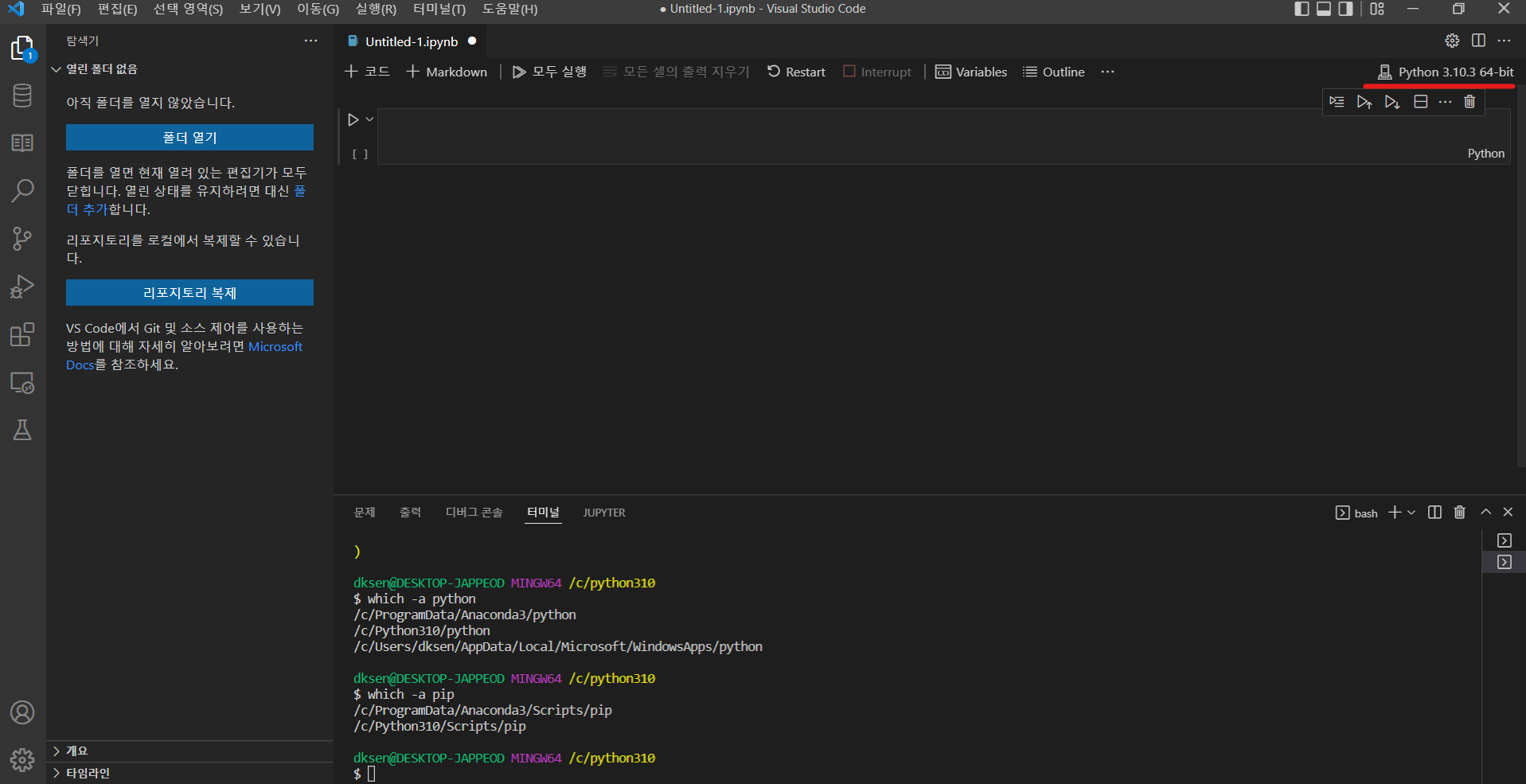Open notebook settings gear in editor title
This screenshot has width=1526, height=784.
(x=1453, y=41)
